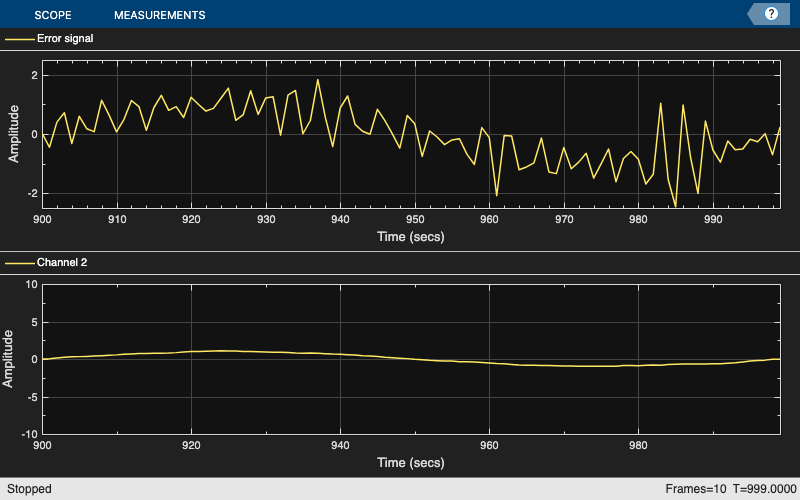Click the 980 tick on bottom plot

[638, 445]
